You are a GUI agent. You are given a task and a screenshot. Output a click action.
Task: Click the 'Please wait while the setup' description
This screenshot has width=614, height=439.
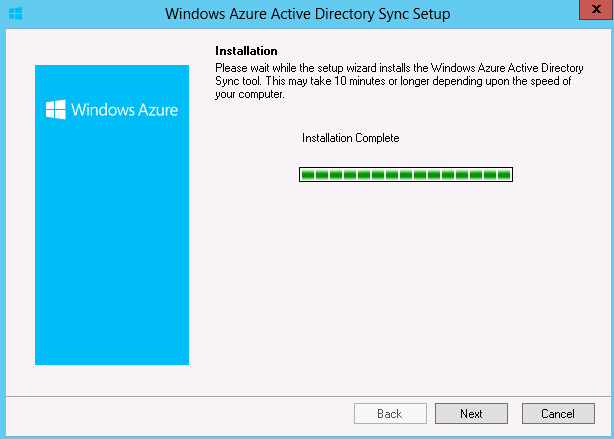coord(399,81)
